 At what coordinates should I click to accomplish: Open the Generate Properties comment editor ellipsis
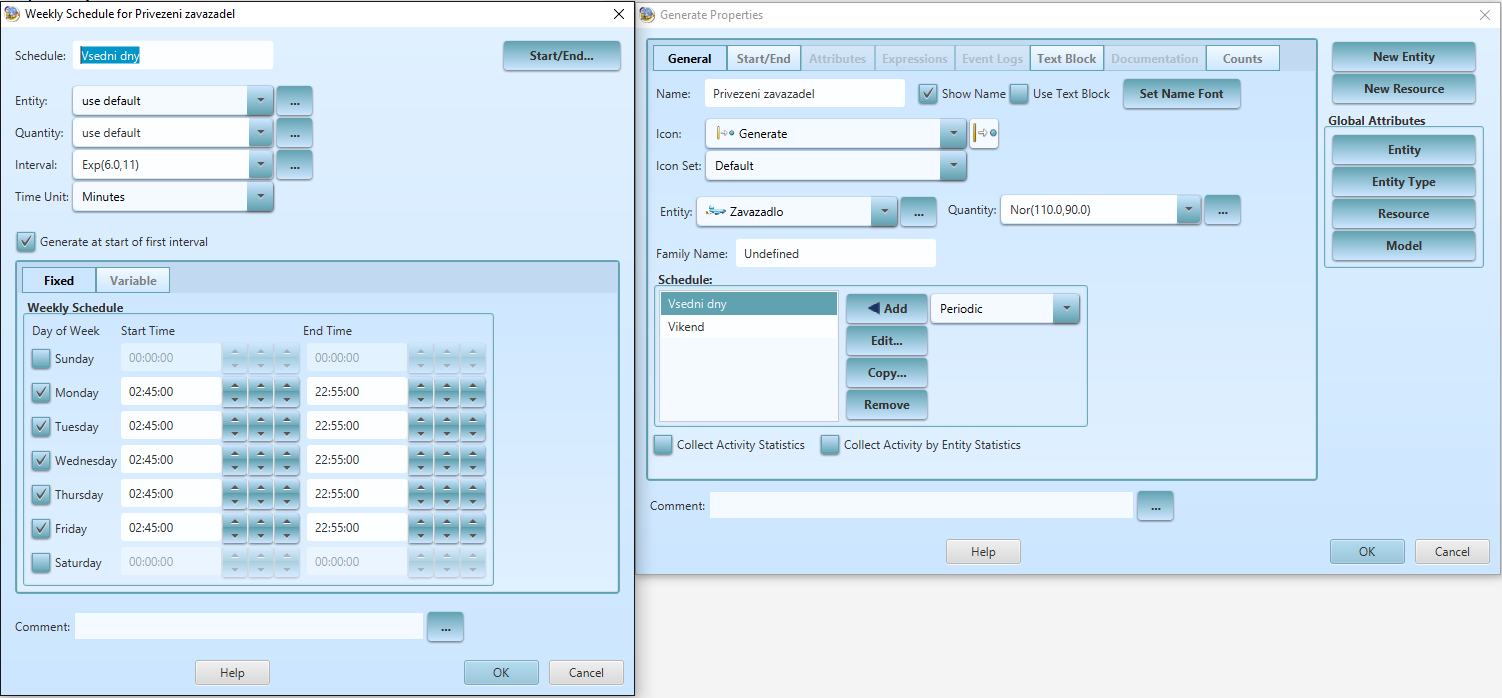(x=1155, y=506)
